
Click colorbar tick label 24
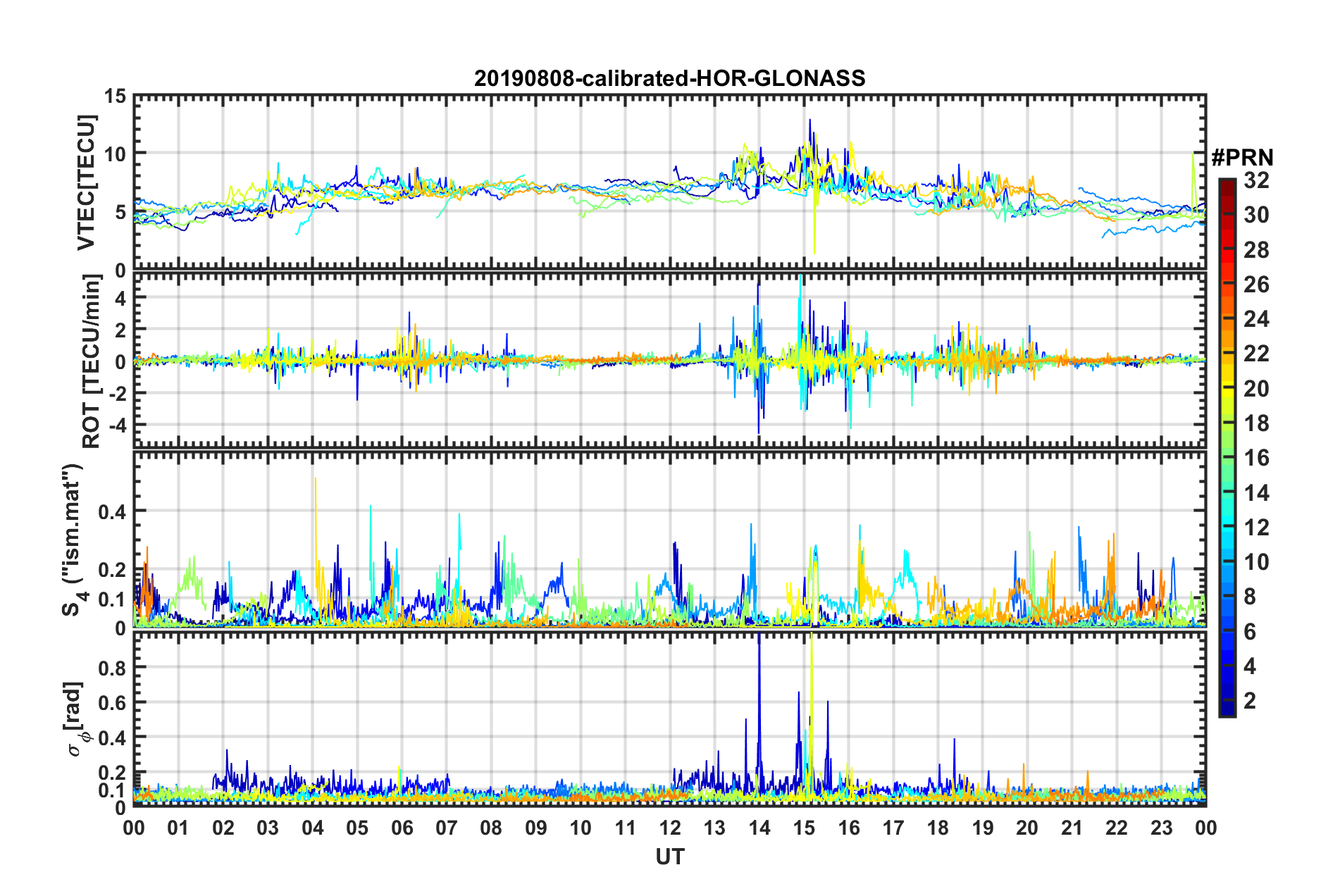(1256, 319)
